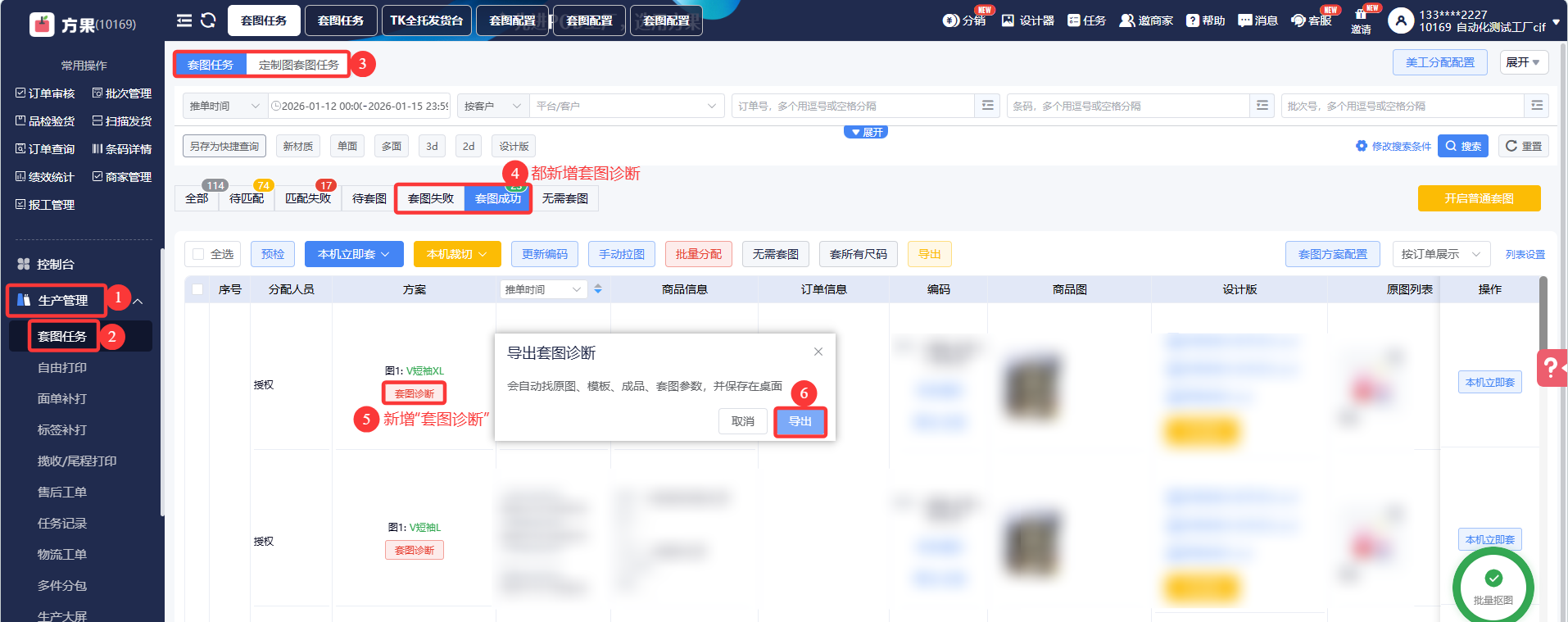
Task: Check the 全选 checkbox
Action: point(198,254)
